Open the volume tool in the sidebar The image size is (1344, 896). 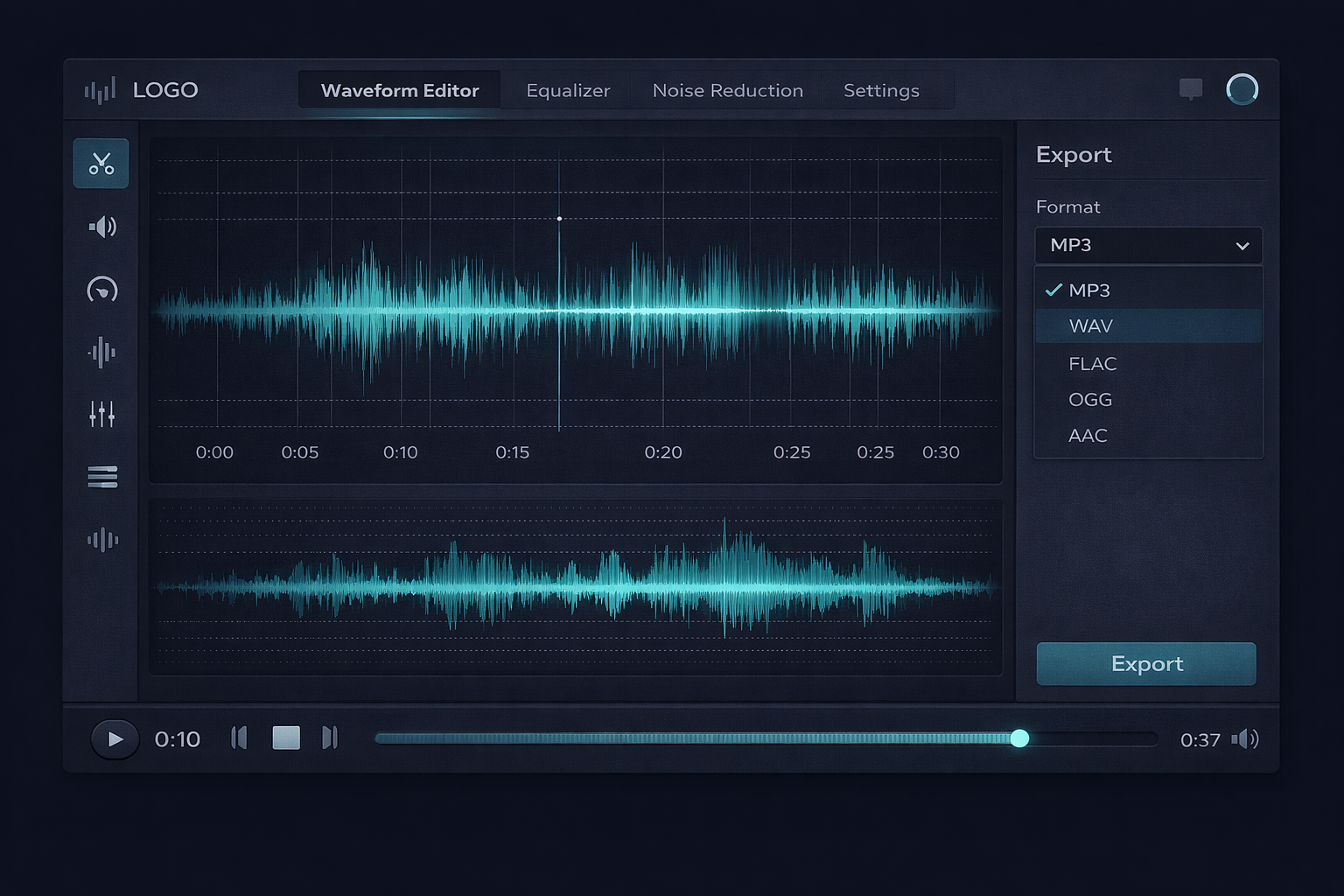coord(102,227)
